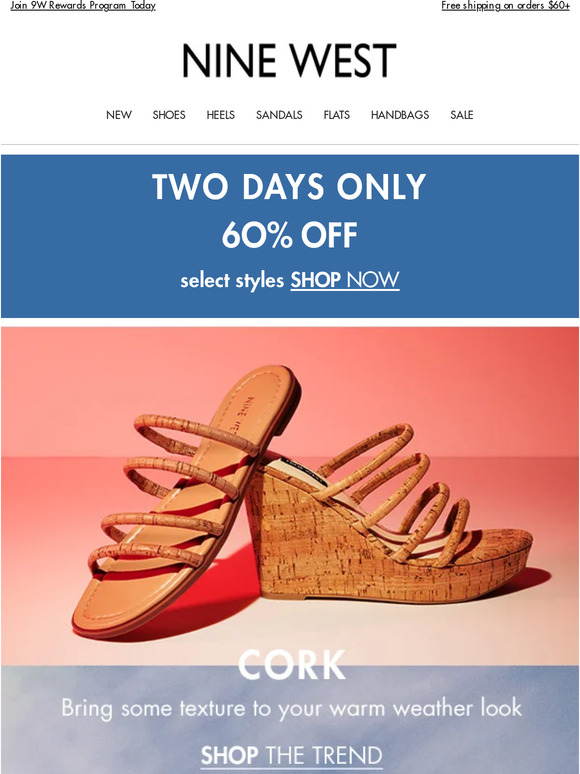Go to the SALE page
The height and width of the screenshot is (774, 580).
point(462,115)
